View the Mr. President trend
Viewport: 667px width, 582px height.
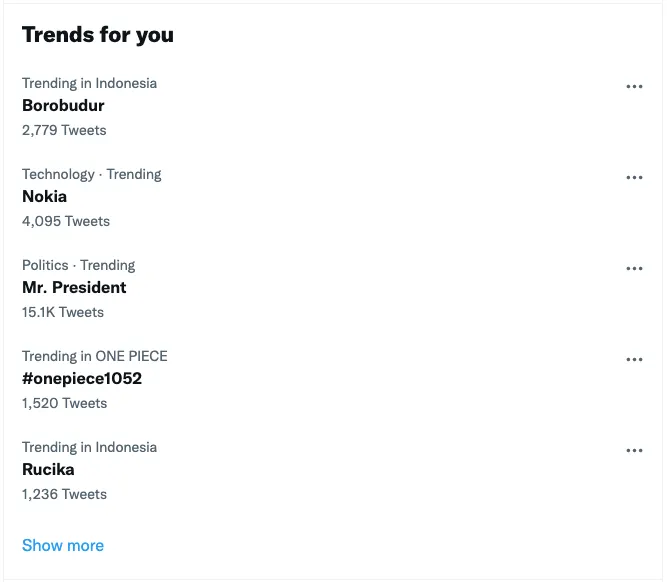coord(74,288)
